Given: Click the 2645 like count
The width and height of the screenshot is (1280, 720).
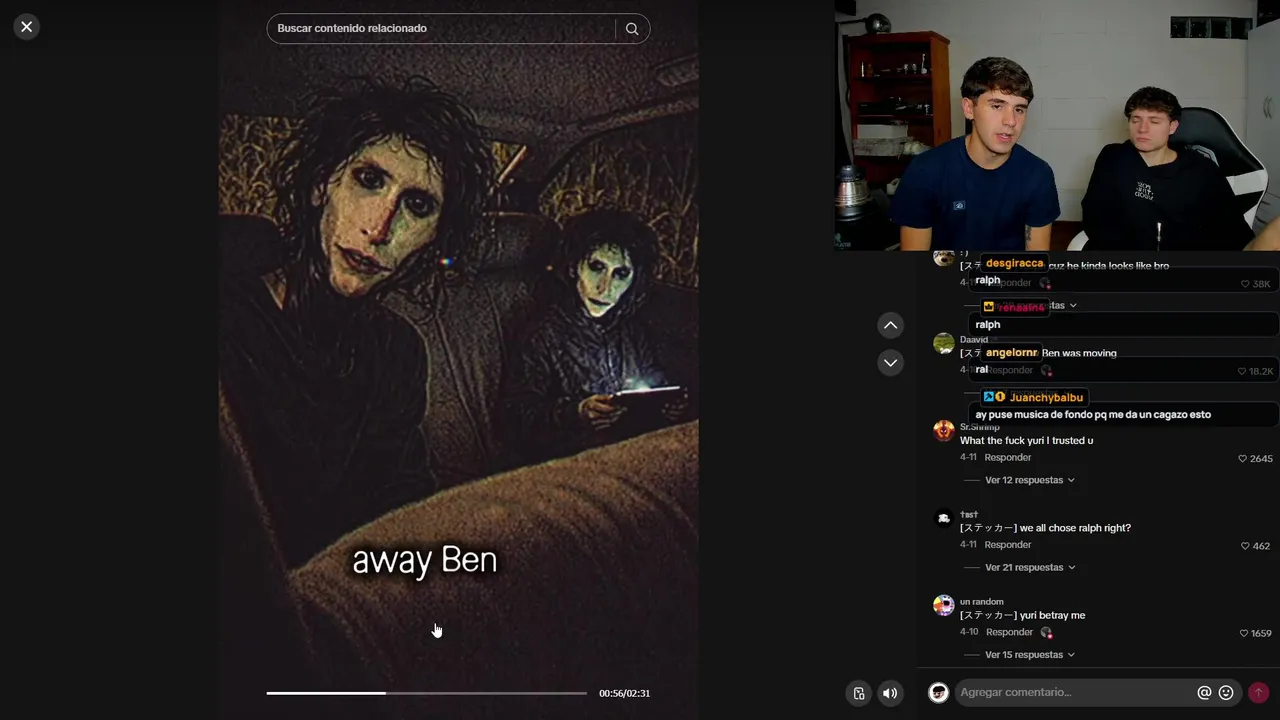Looking at the screenshot, I should (1261, 459).
